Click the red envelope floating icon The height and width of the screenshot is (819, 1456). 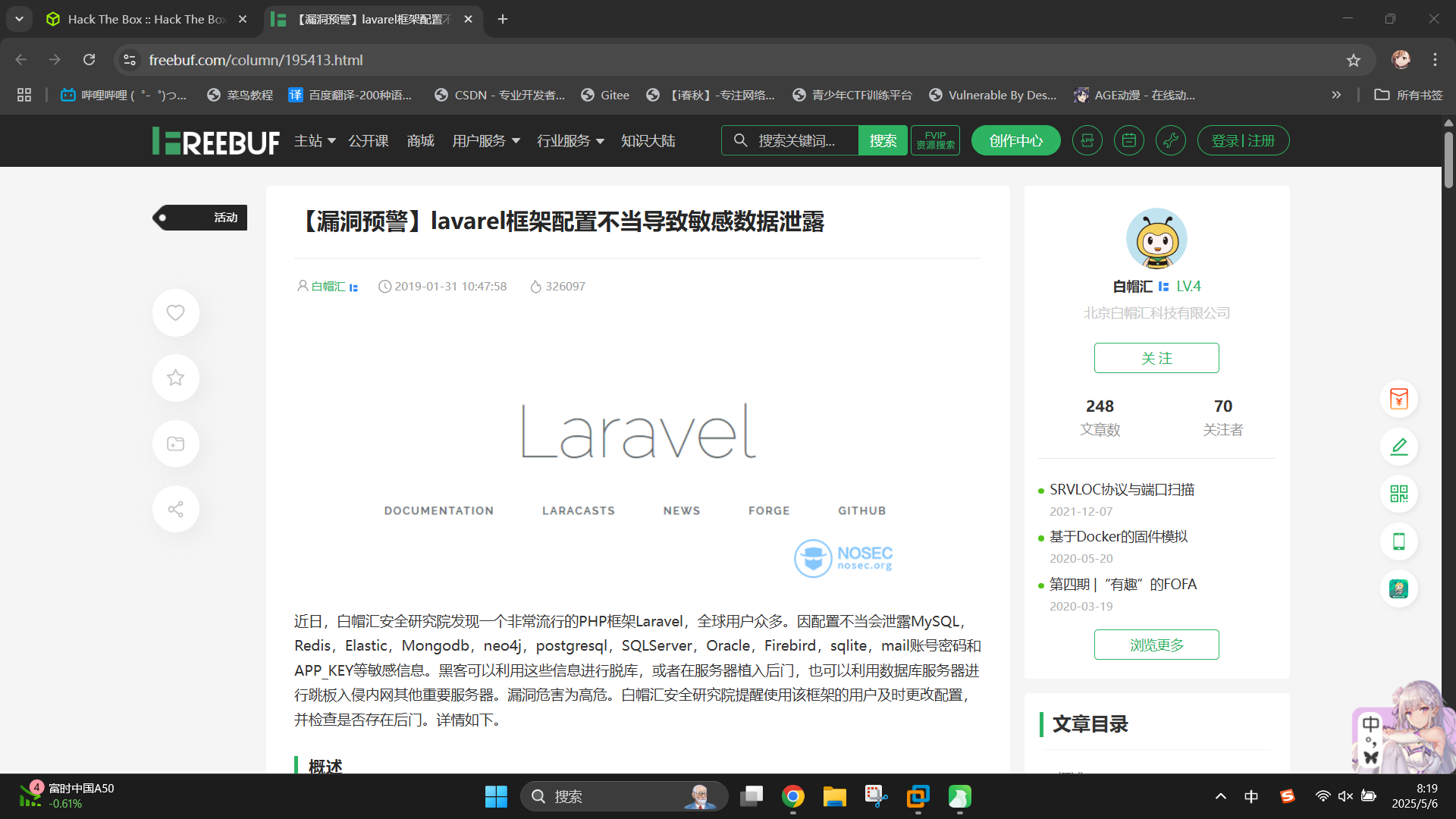coord(1398,399)
